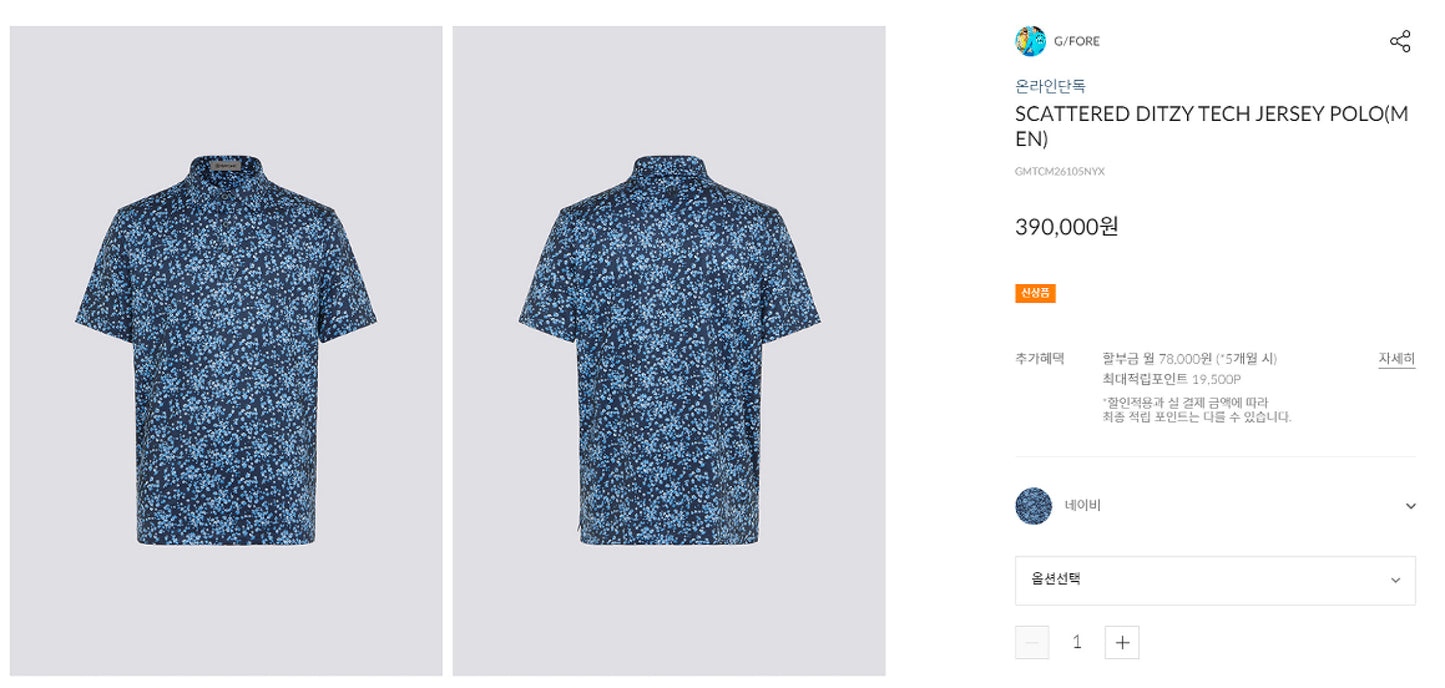Increase quantity with the plus button

pos(1122,642)
